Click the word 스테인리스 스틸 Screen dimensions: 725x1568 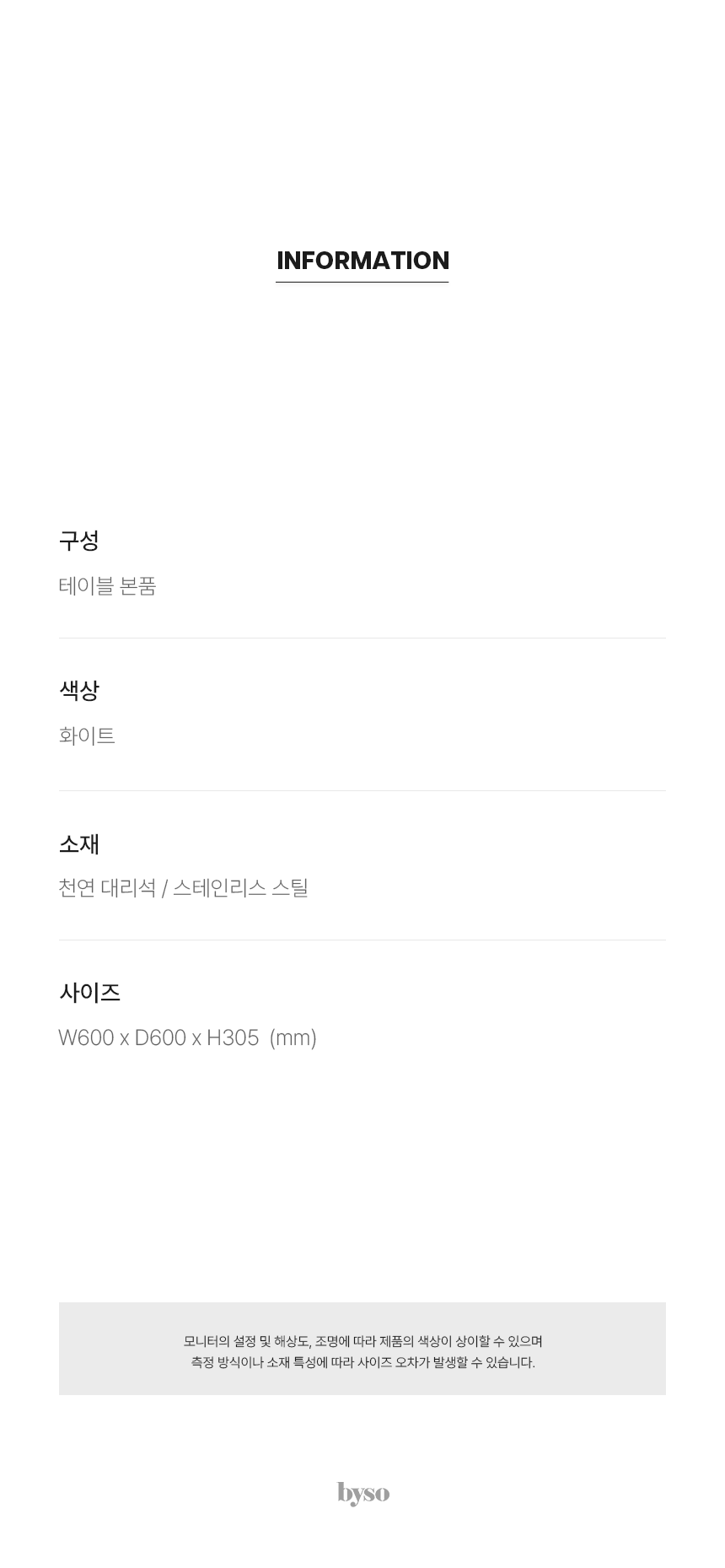click(241, 888)
